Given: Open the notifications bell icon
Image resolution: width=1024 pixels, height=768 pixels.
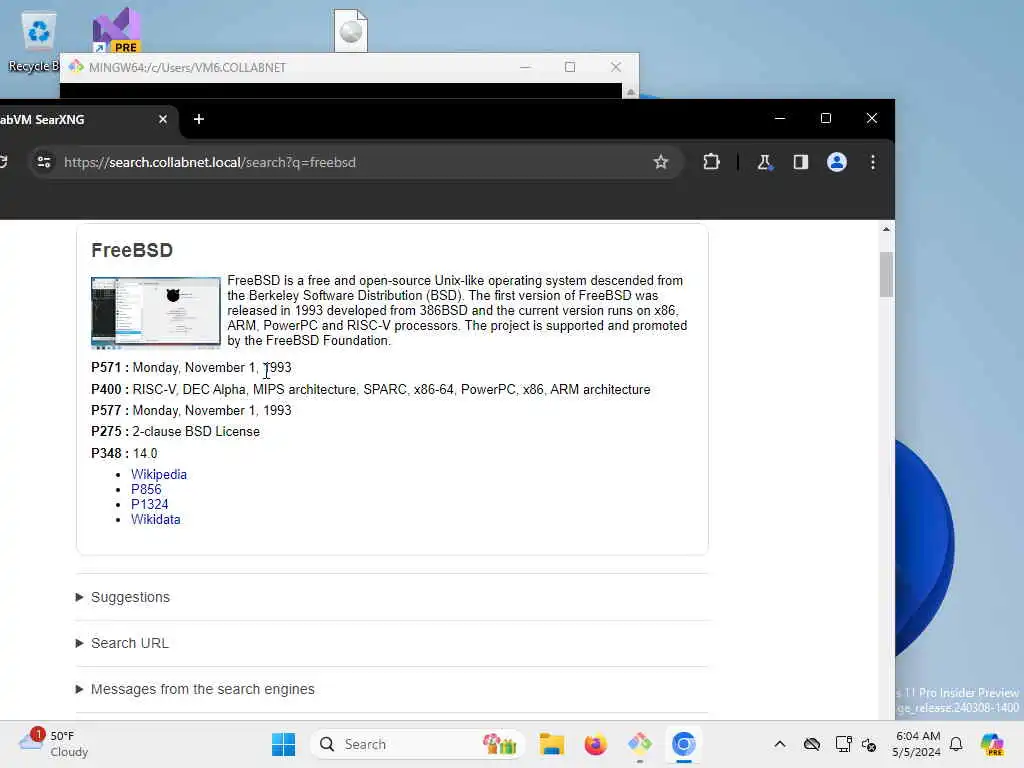Looking at the screenshot, I should click(x=955, y=744).
